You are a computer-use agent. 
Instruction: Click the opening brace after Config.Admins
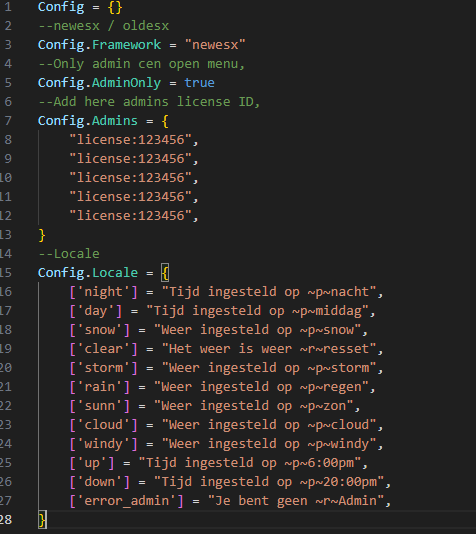point(165,121)
